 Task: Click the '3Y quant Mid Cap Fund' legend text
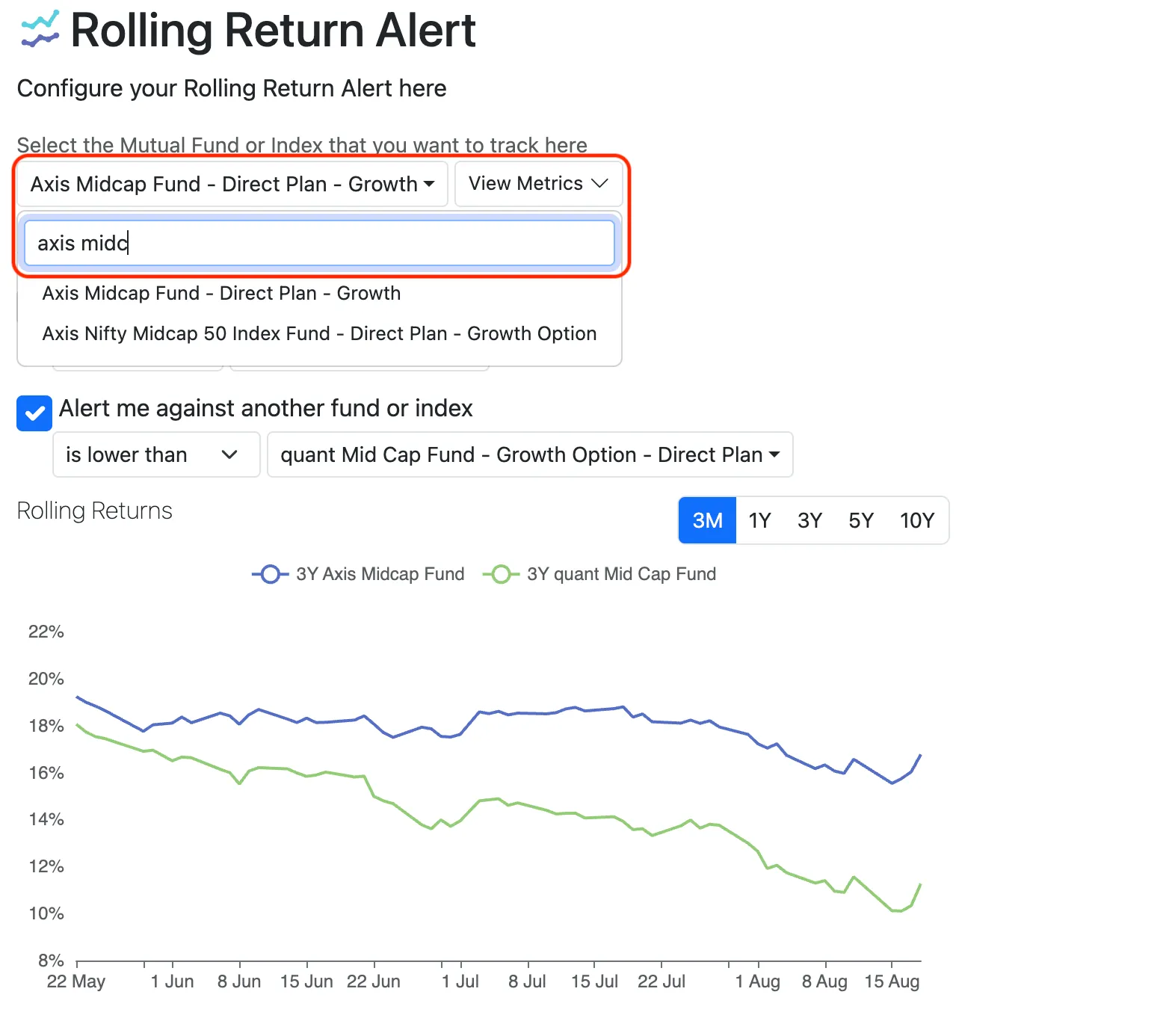click(622, 574)
